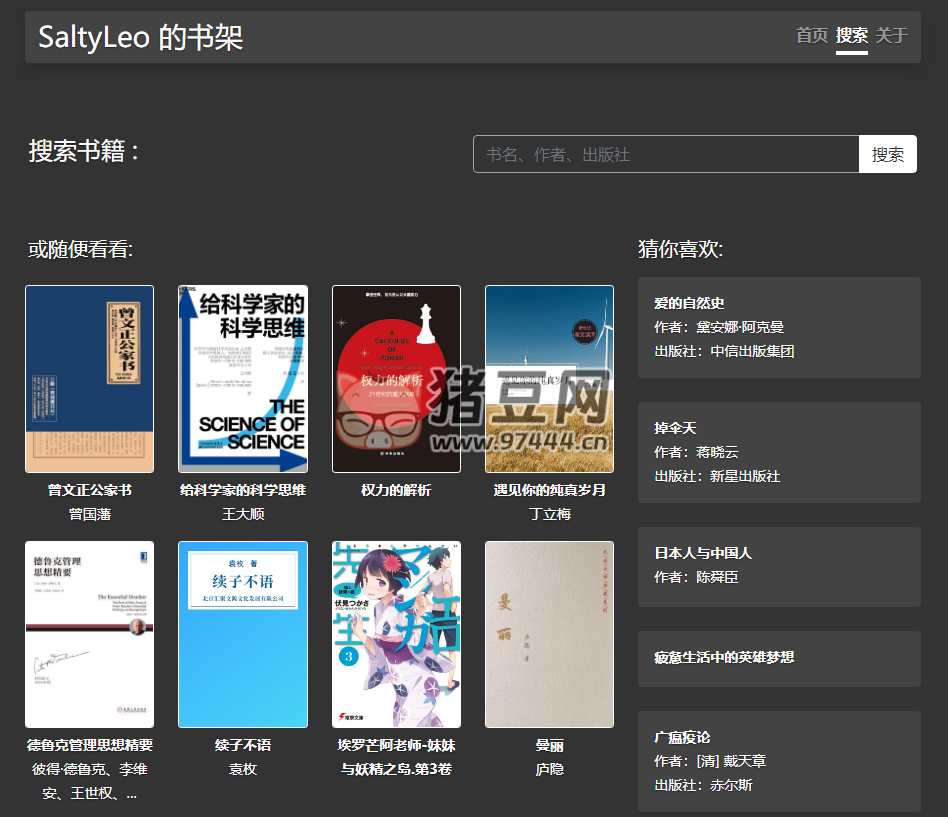Open the 续子不语 book cover

pos(242,634)
